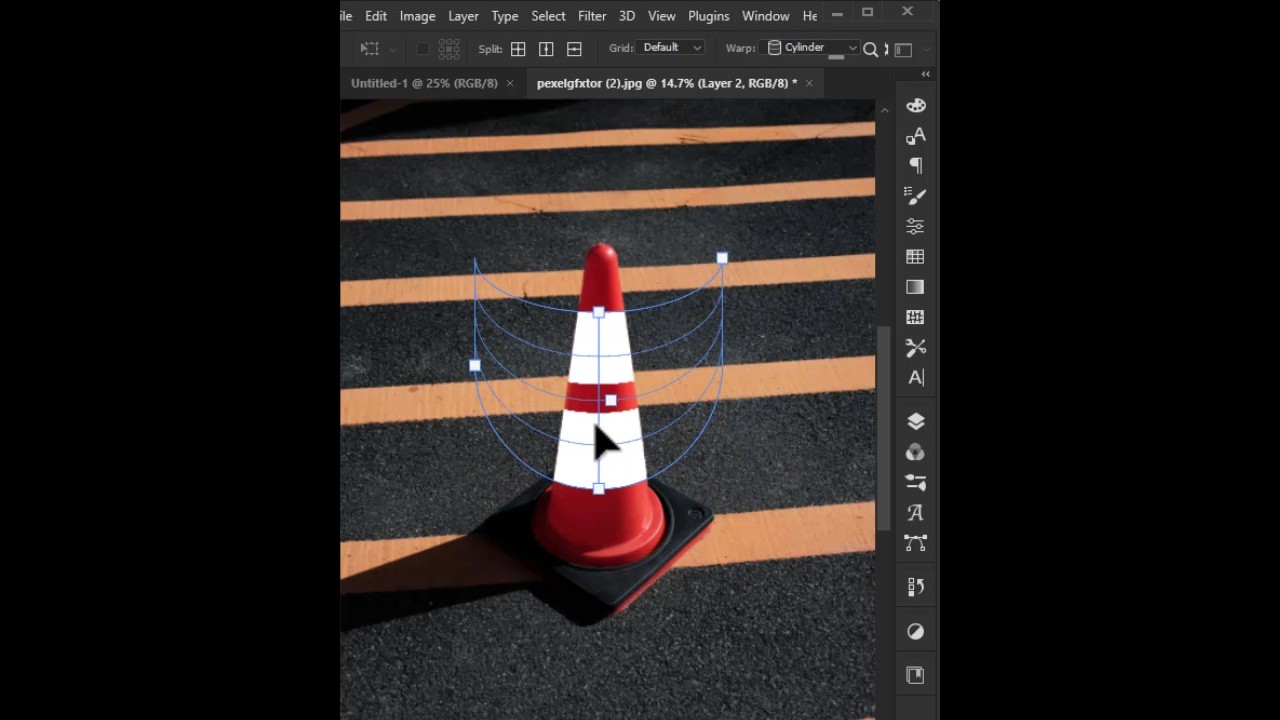Split the warp crosswise
Screen dimensions: 1280x720
pos(518,49)
